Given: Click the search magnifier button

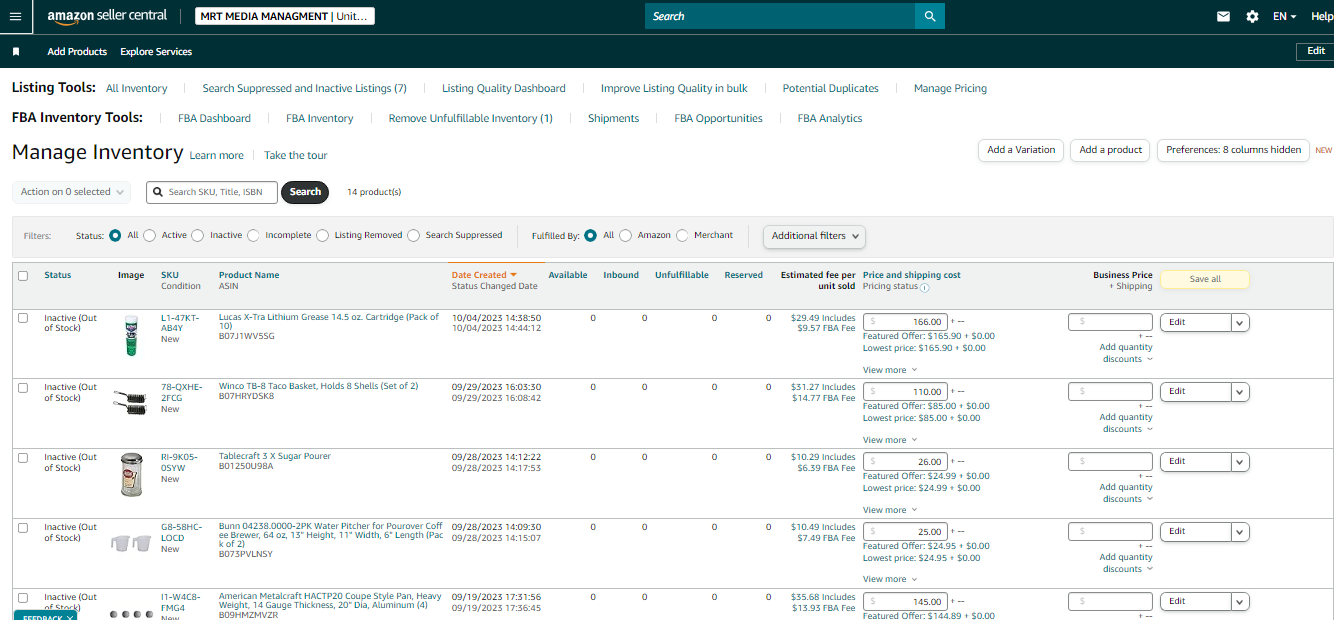Looking at the screenshot, I should pyautogui.click(x=930, y=16).
